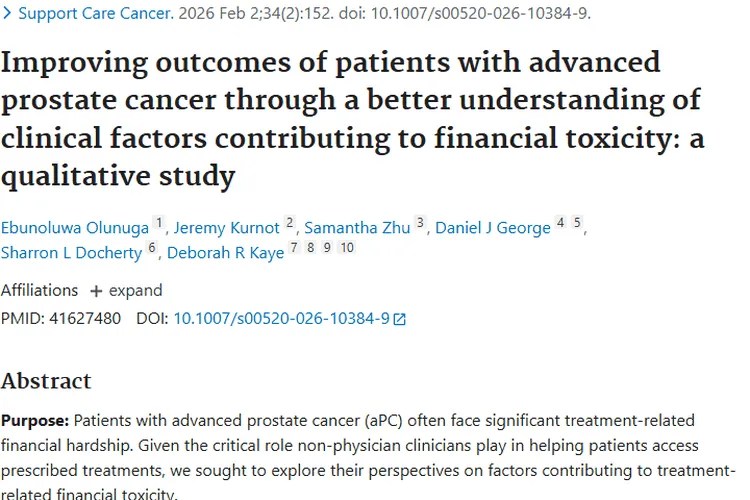
Task: Open the DOI 10.1007/s00520-026-10384-9 link
Action: [x=281, y=319]
